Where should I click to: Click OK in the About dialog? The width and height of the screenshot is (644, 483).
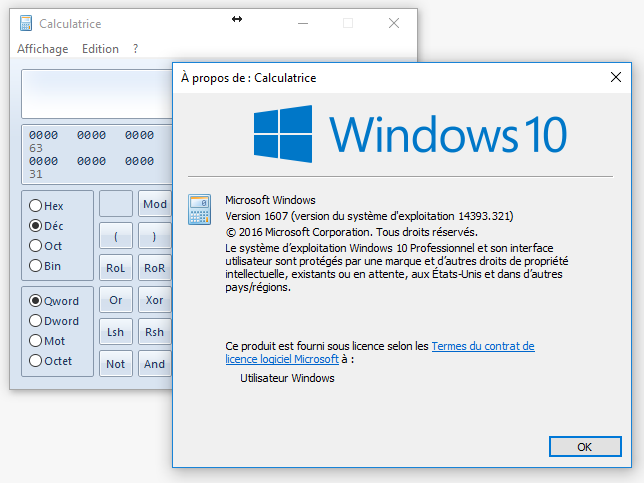pyautogui.click(x=585, y=446)
